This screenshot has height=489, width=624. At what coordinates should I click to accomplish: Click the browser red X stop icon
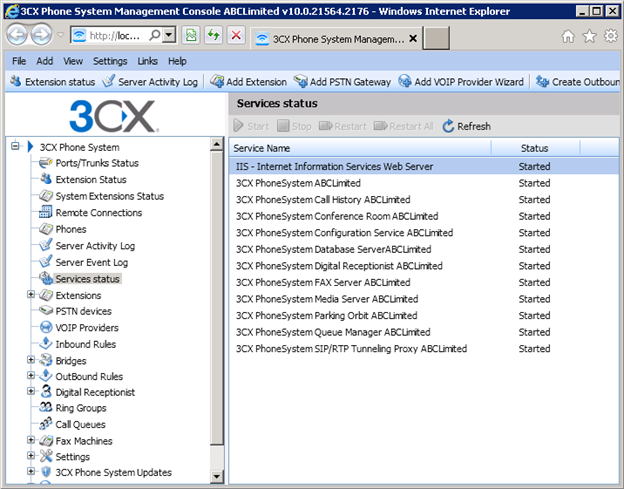pyautogui.click(x=236, y=35)
